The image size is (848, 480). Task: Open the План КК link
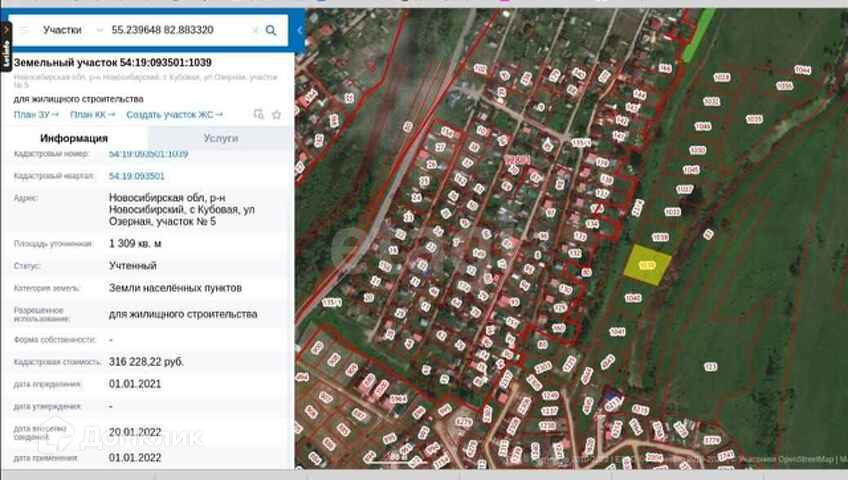92,115
